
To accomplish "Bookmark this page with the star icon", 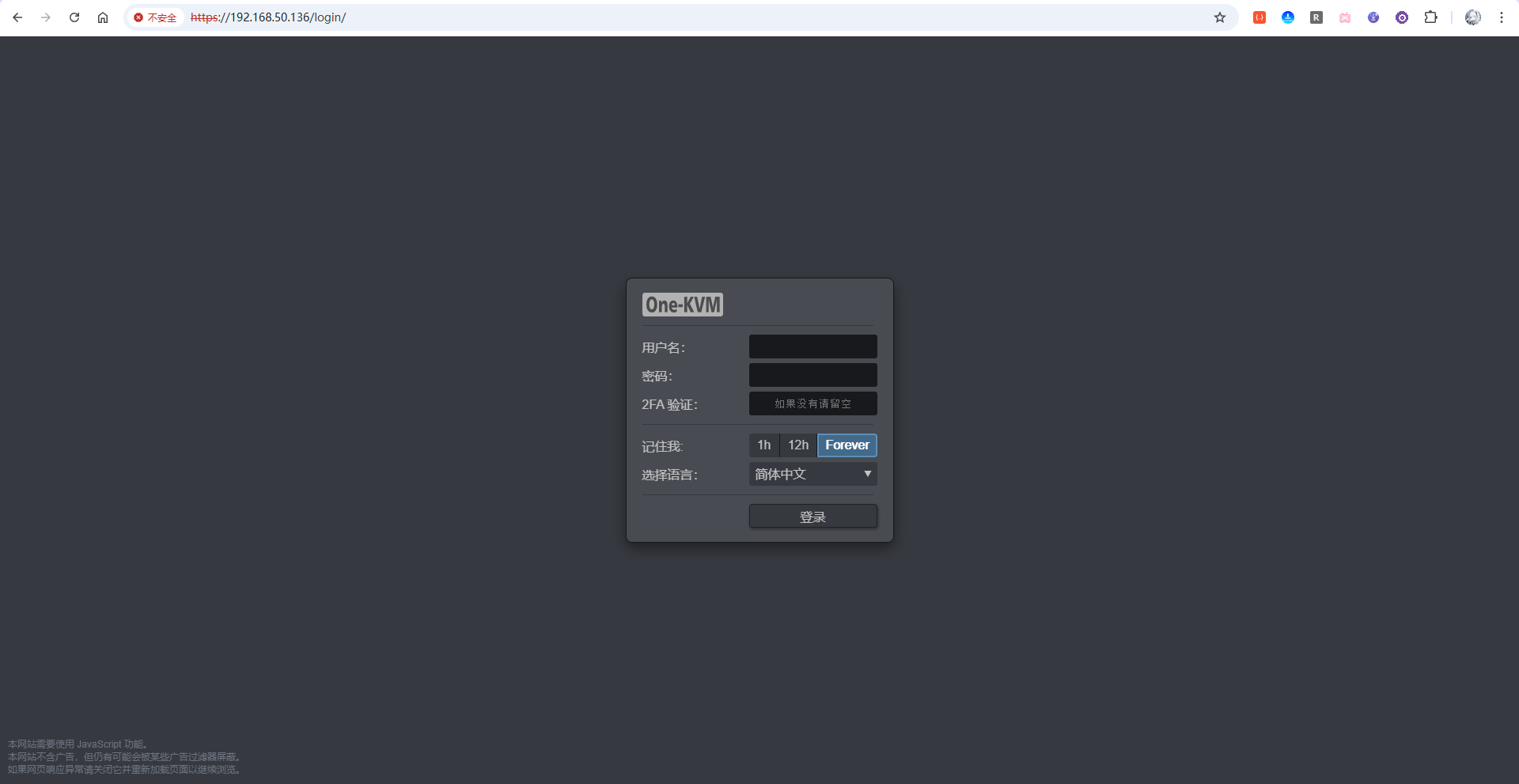I will [1220, 17].
